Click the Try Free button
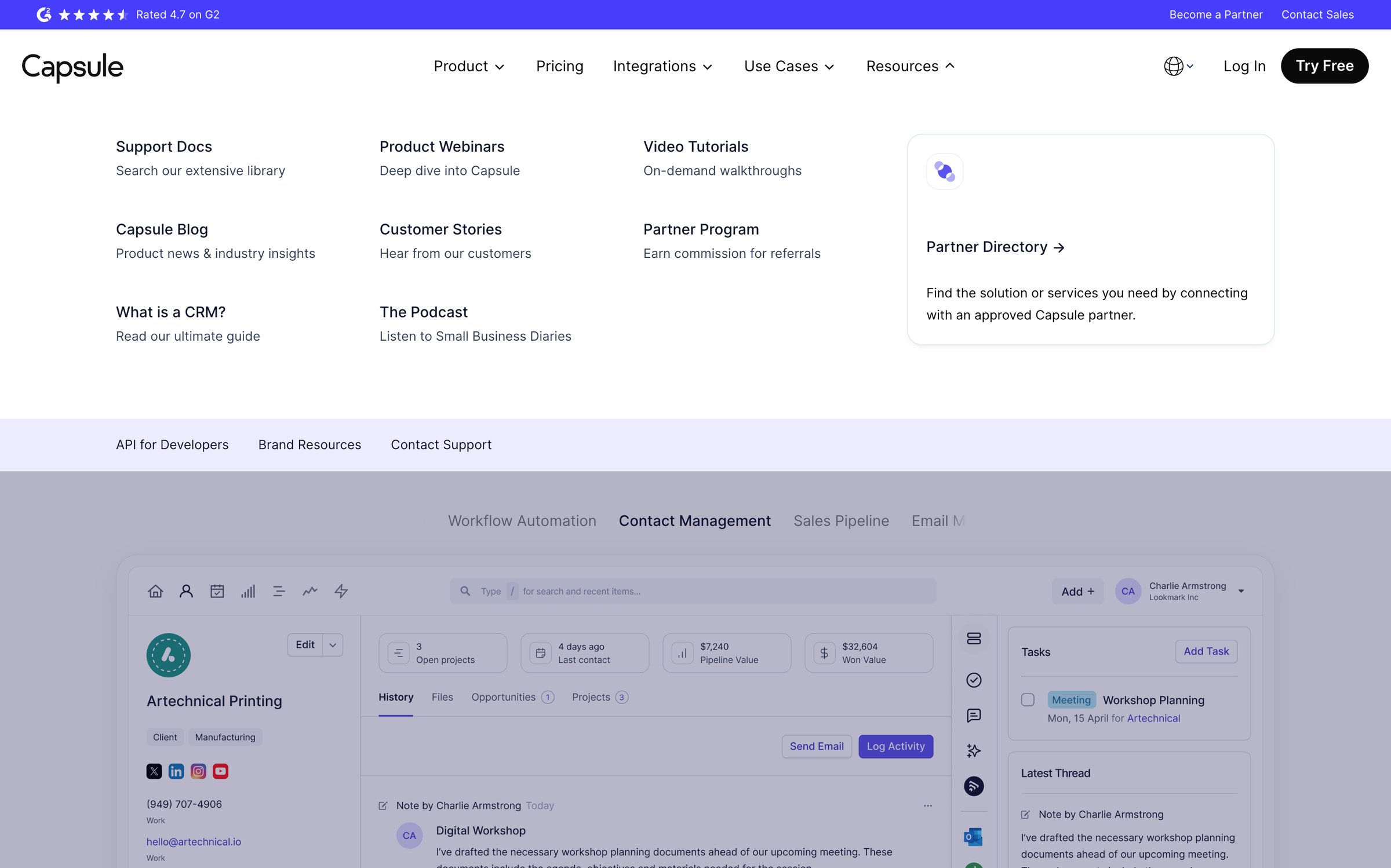The image size is (1391, 868). tap(1324, 66)
